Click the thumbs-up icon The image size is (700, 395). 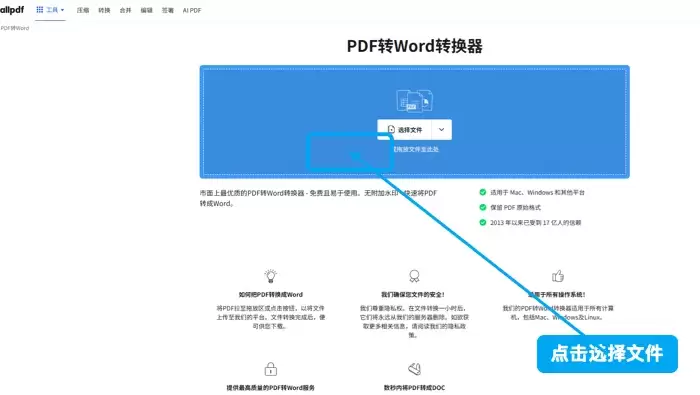coord(558,276)
